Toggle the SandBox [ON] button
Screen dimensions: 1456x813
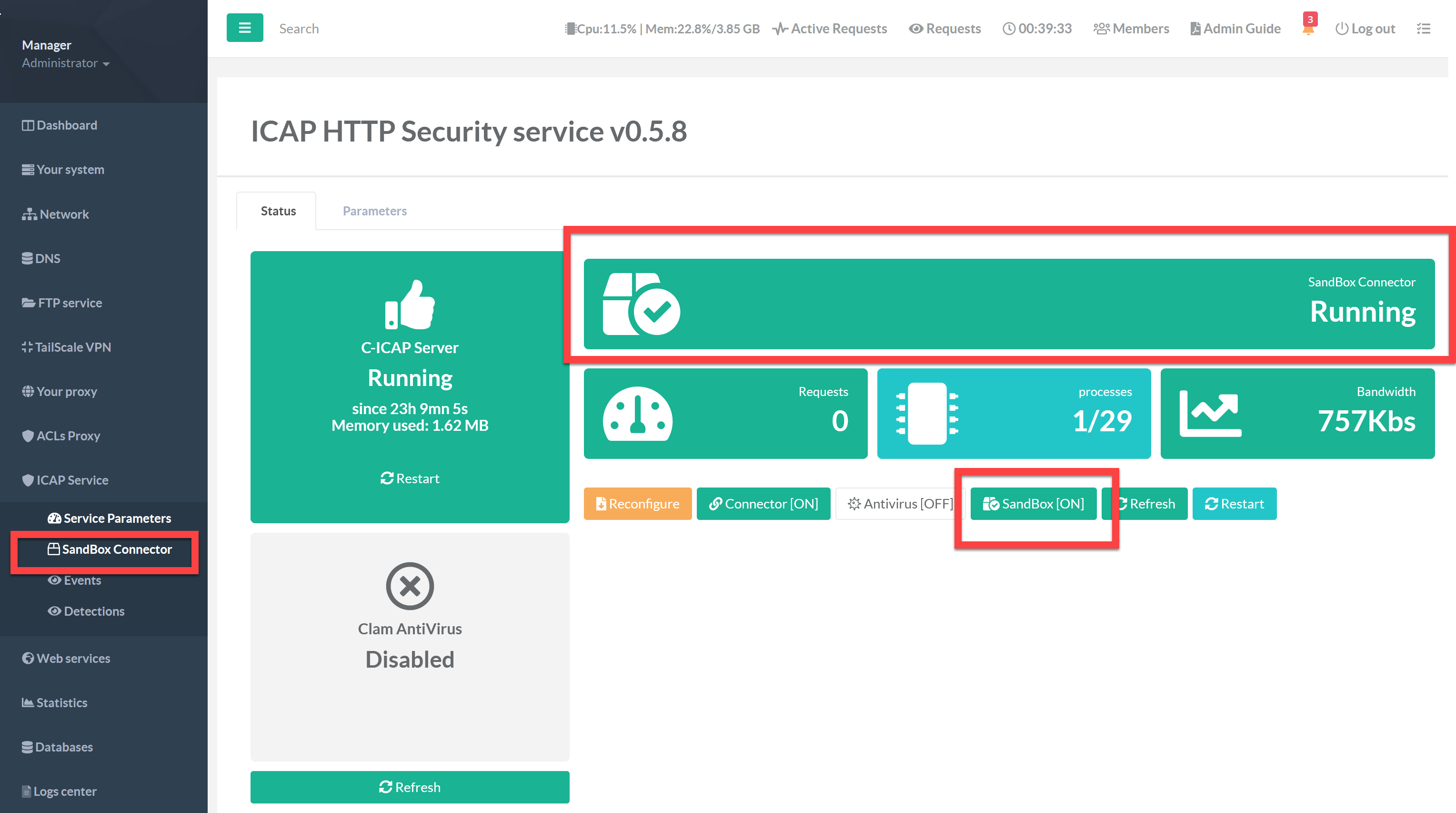(x=1033, y=503)
